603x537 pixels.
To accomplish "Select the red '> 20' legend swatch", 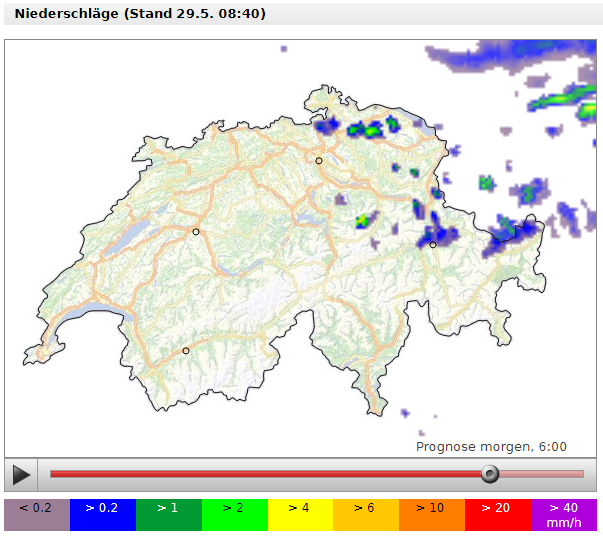I will point(497,514).
